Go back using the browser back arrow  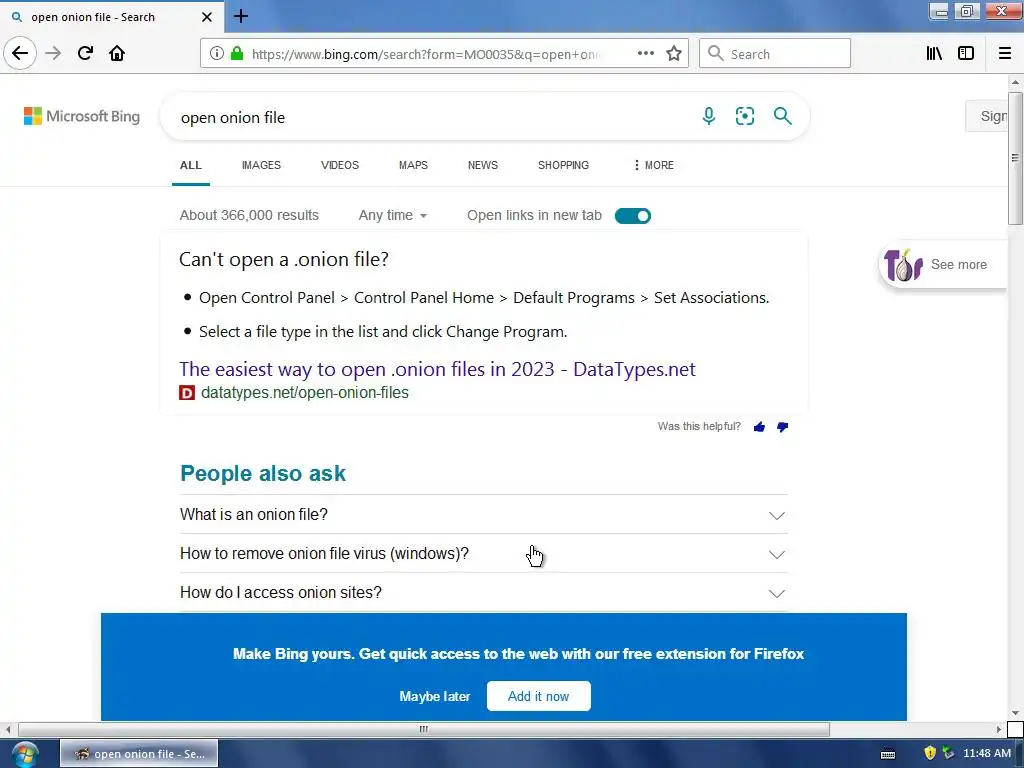tap(20, 53)
